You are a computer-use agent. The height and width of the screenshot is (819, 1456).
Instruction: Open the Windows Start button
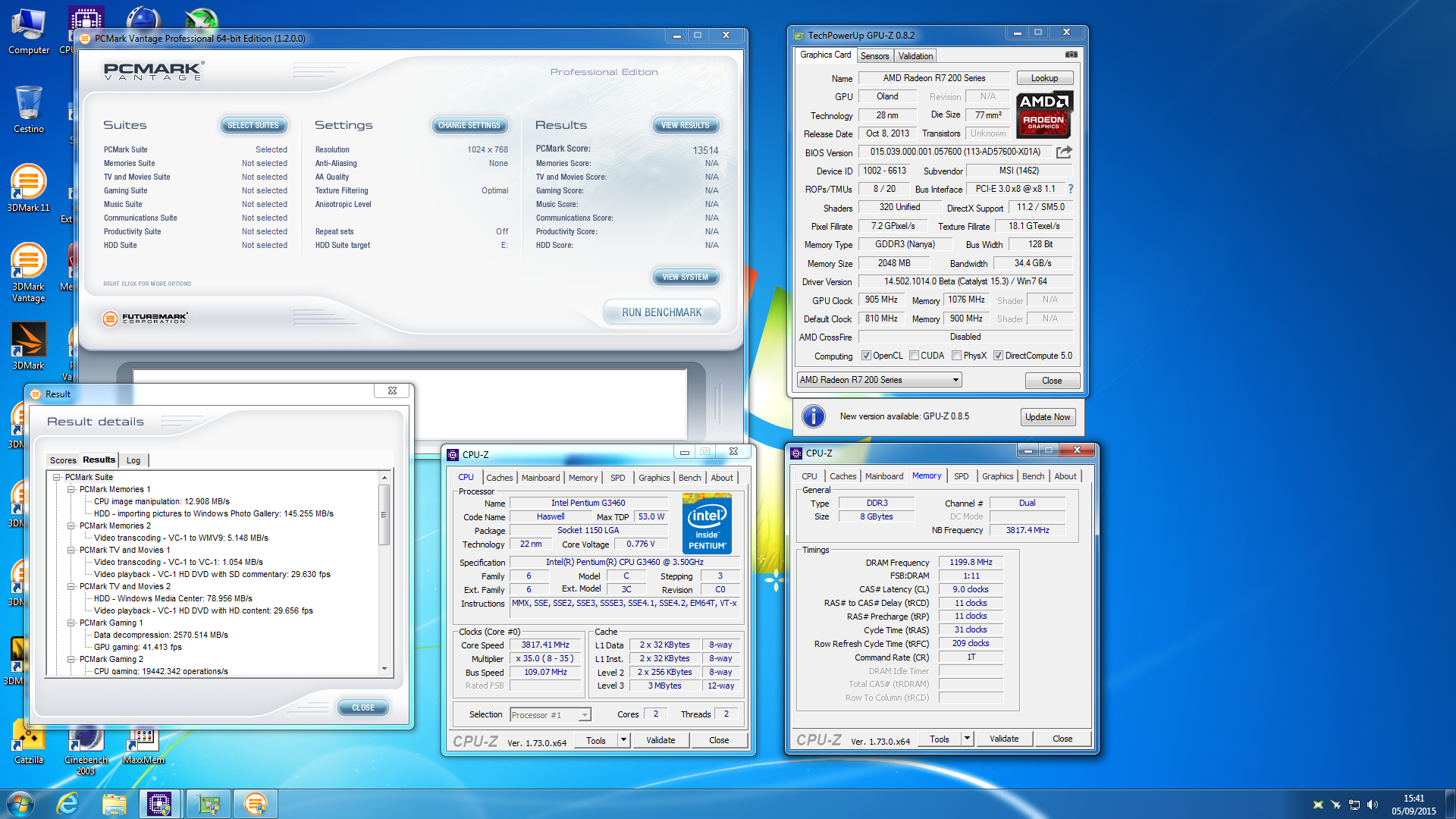click(20, 804)
